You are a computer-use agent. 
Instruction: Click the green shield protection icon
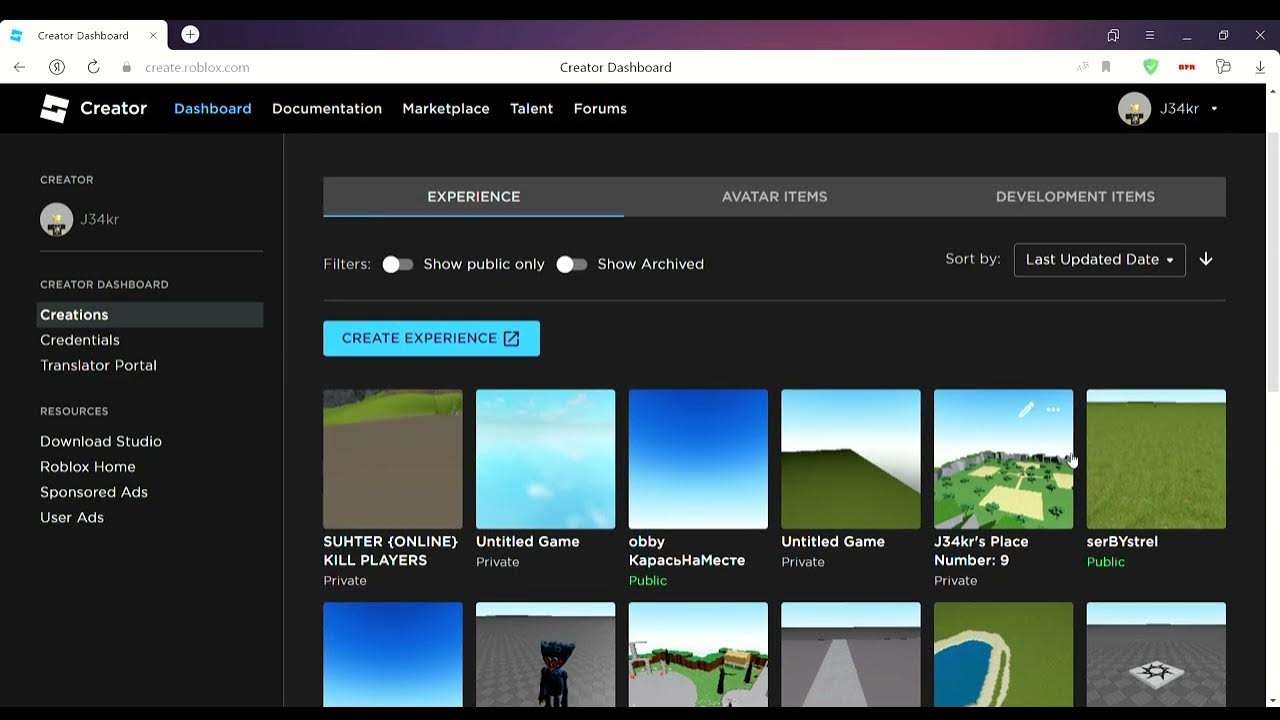click(1150, 67)
